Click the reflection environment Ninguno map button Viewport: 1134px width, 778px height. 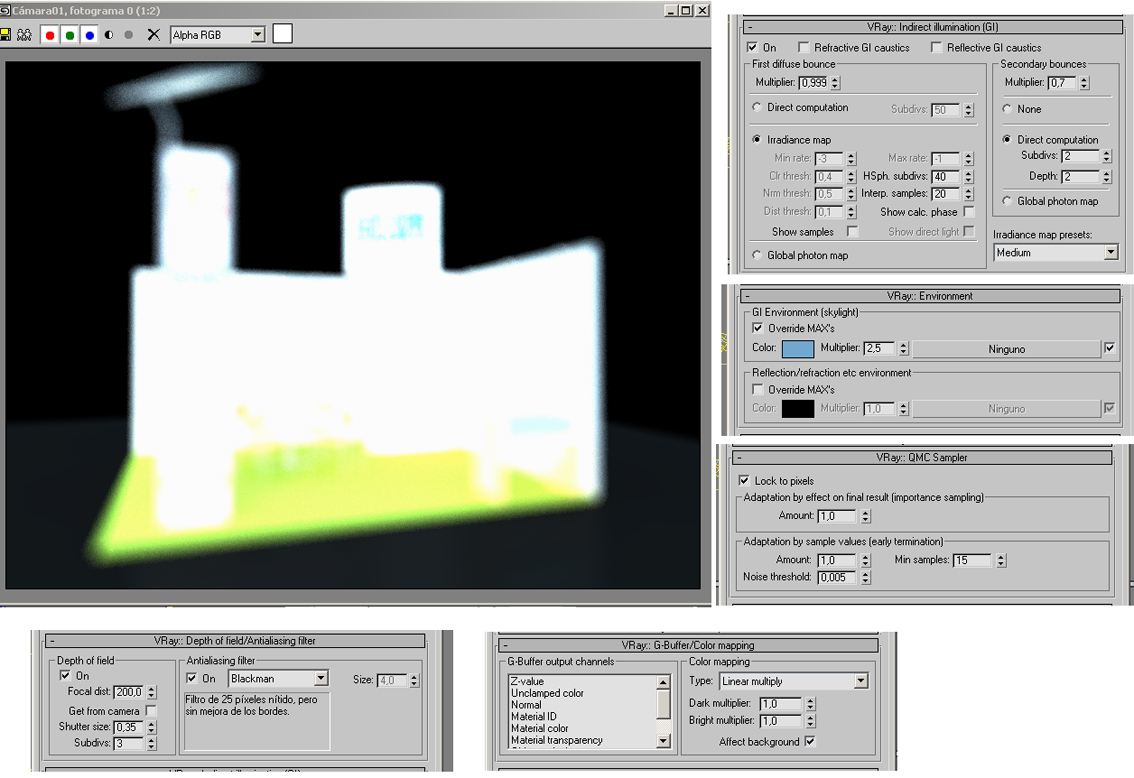point(1007,409)
